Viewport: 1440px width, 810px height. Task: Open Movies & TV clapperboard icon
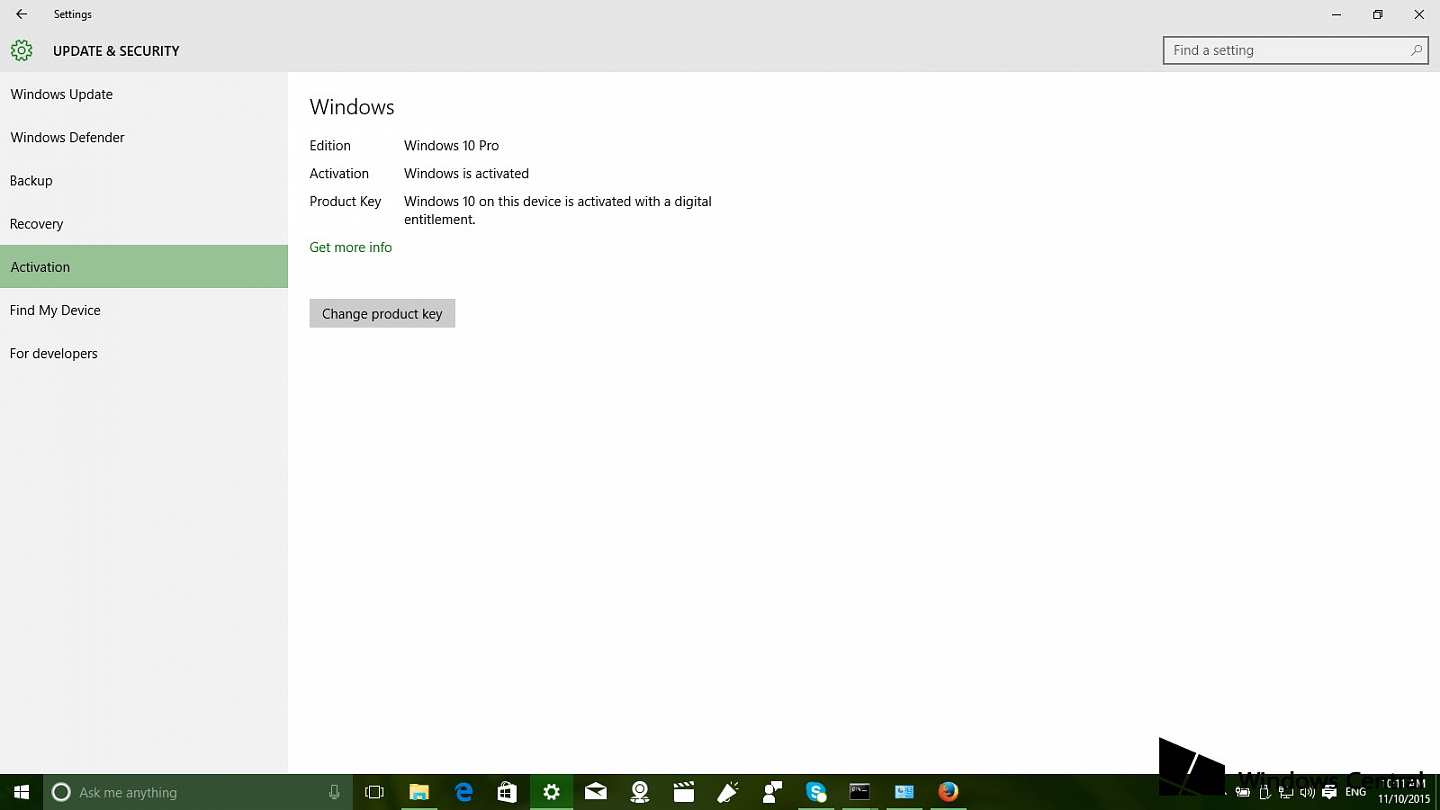tap(684, 792)
